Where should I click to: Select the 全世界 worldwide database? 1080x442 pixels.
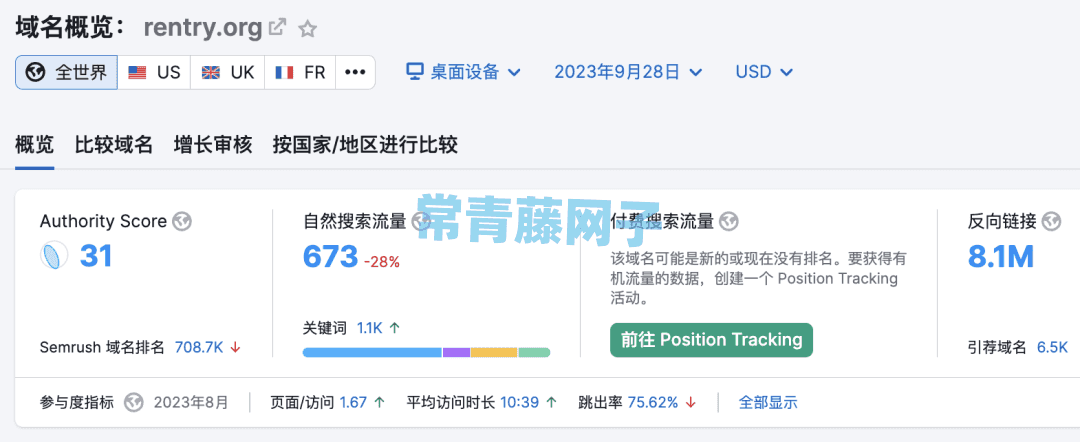click(x=66, y=72)
